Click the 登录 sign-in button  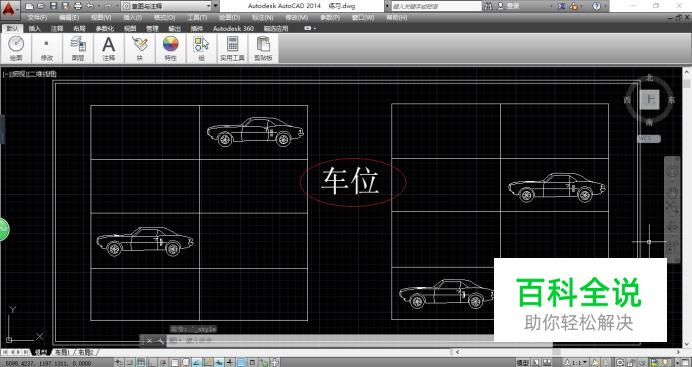coord(509,6)
